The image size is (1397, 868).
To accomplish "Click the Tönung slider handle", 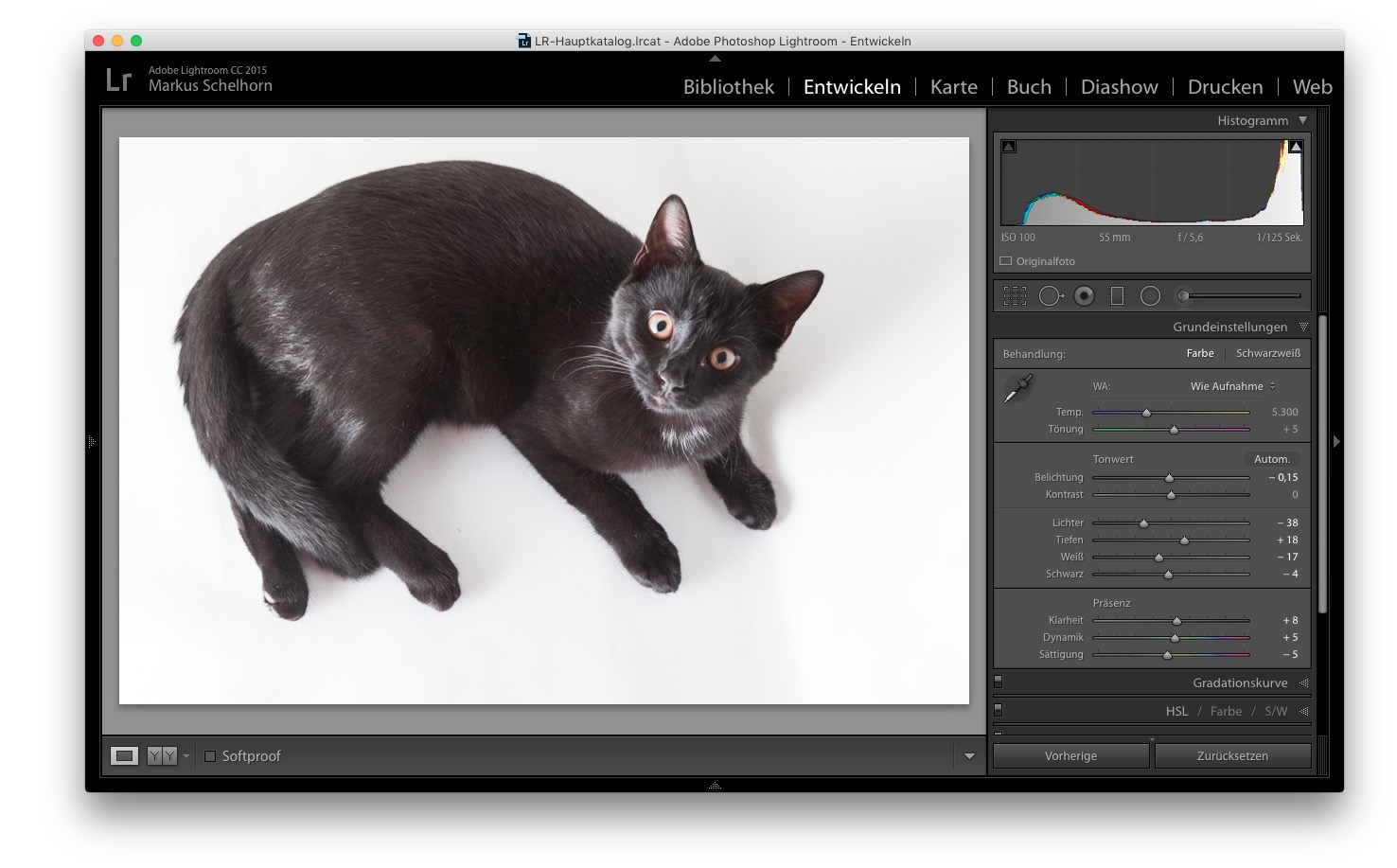I will 1175,430.
